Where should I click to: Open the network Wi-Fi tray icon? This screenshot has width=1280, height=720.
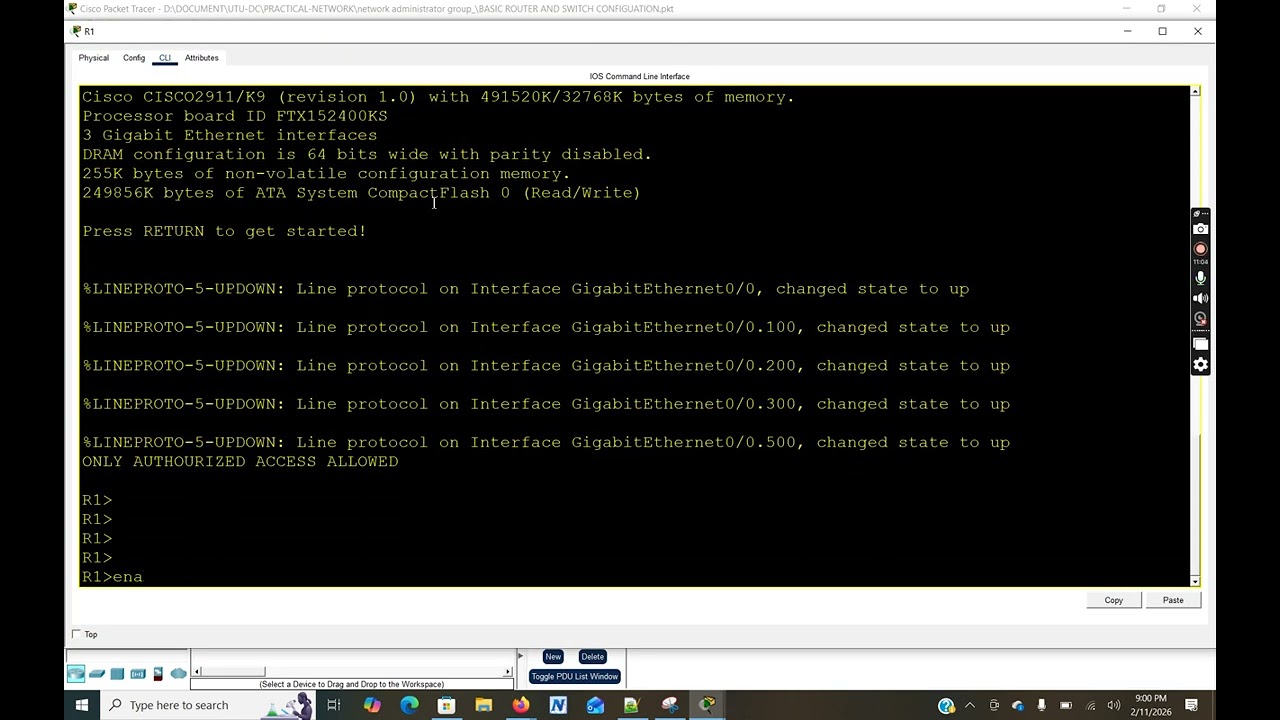[1091, 706]
